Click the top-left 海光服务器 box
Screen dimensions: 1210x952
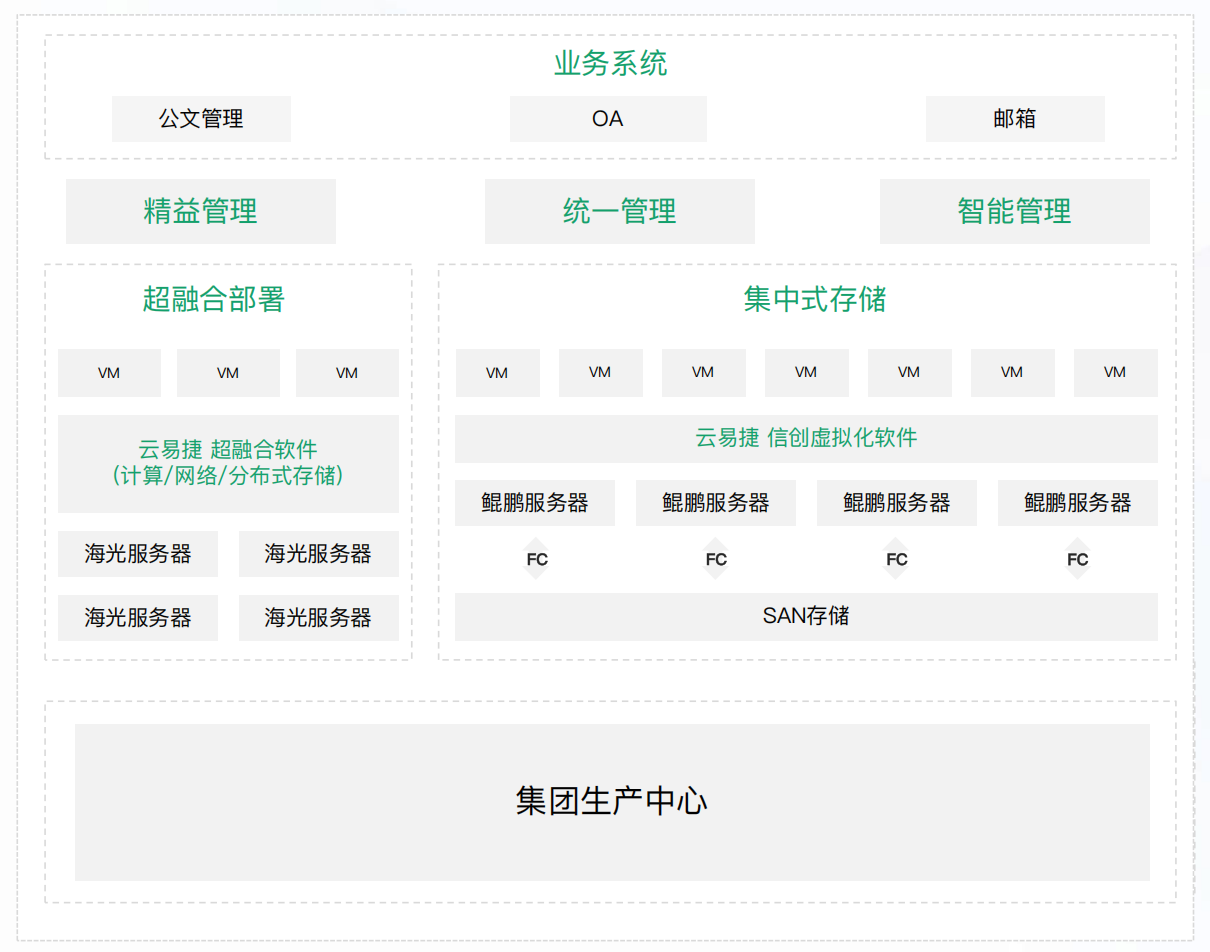point(138,554)
